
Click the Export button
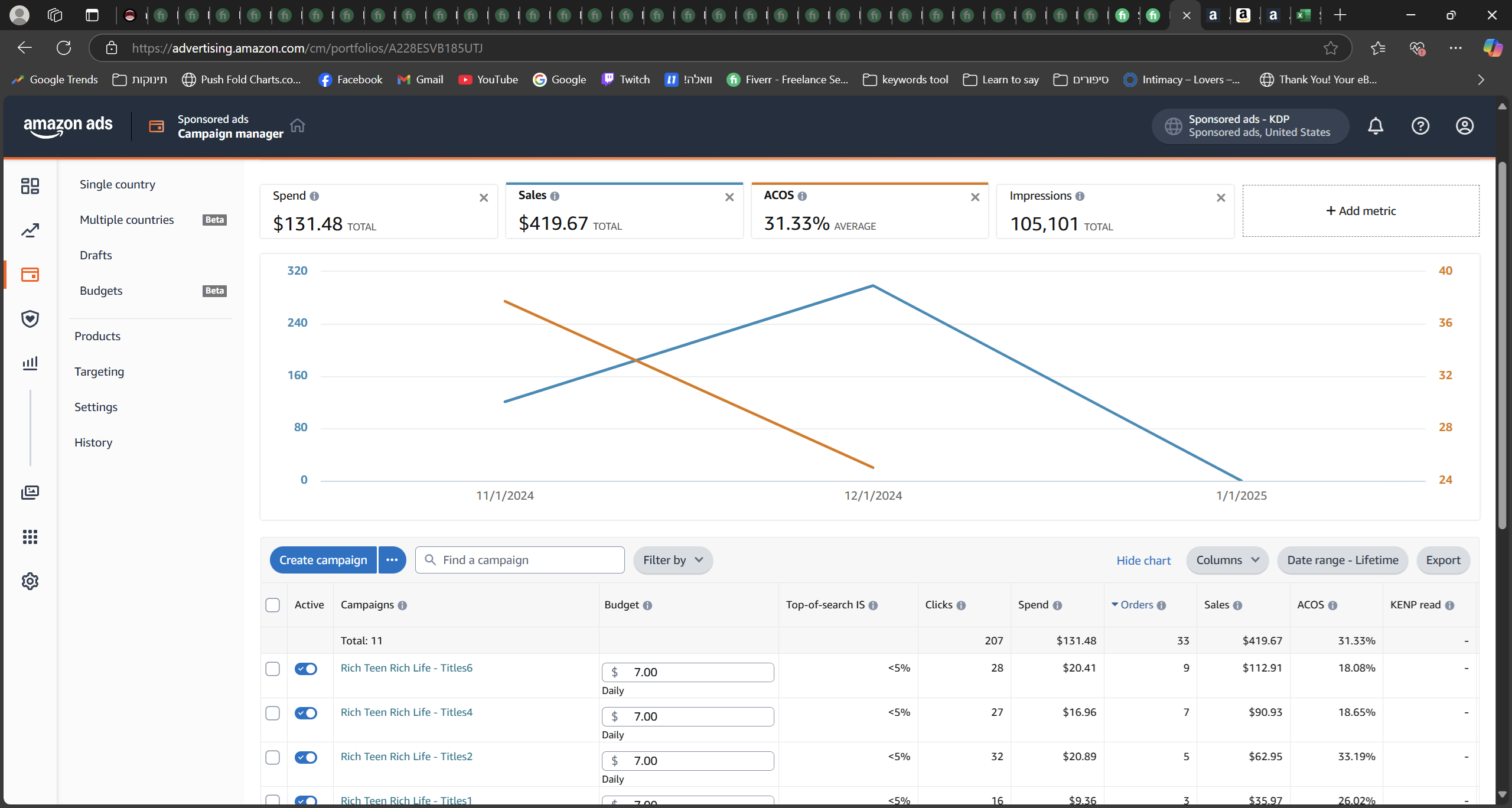click(1443, 560)
